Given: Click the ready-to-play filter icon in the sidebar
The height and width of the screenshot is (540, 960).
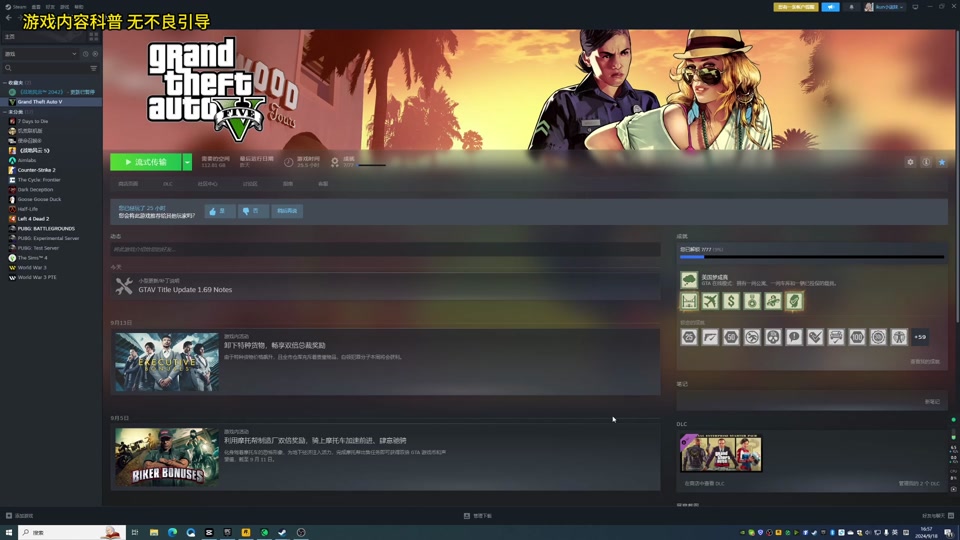Looking at the screenshot, I should (95, 54).
